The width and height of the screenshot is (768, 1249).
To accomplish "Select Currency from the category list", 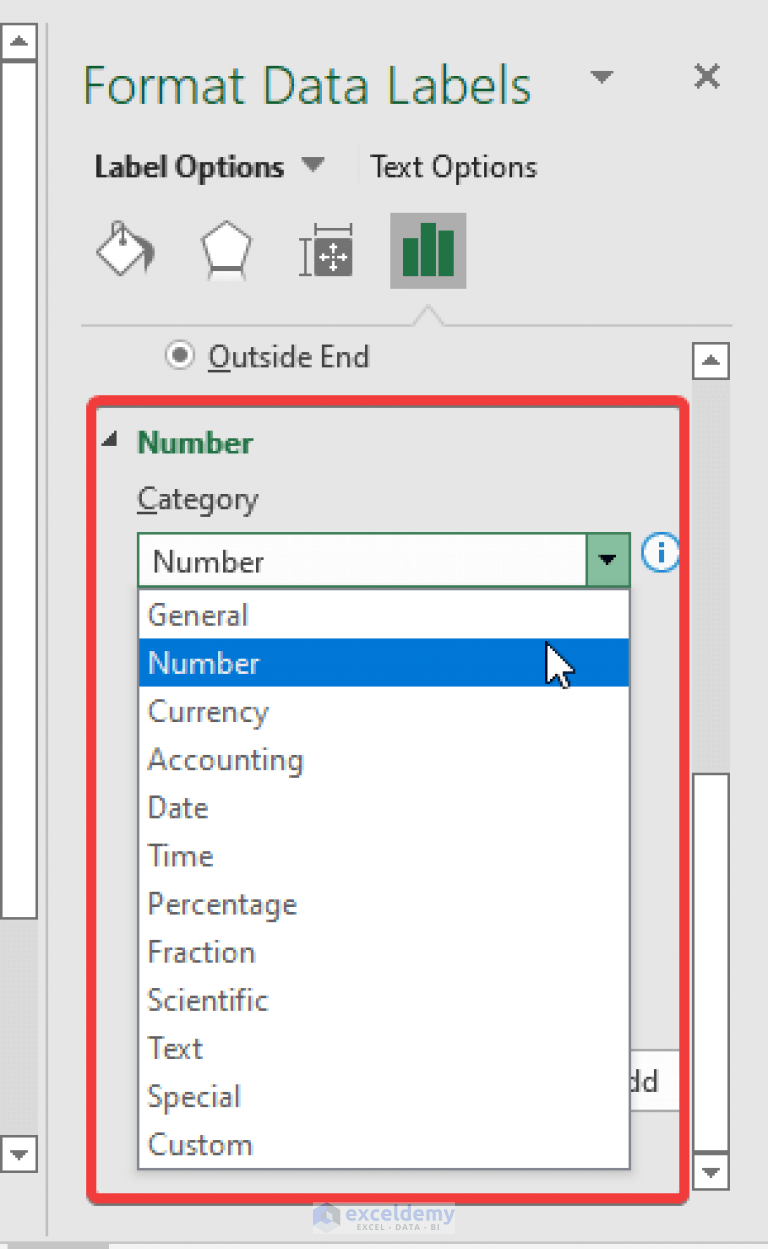I will 208,712.
